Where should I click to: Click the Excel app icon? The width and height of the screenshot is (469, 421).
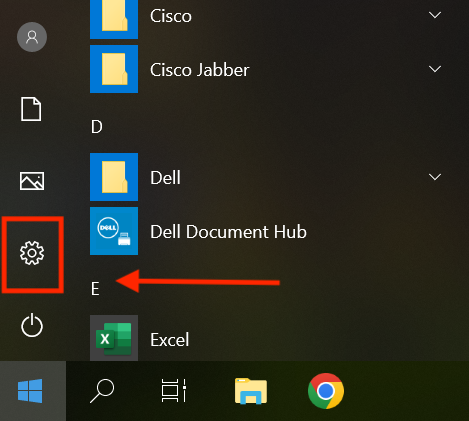point(114,338)
